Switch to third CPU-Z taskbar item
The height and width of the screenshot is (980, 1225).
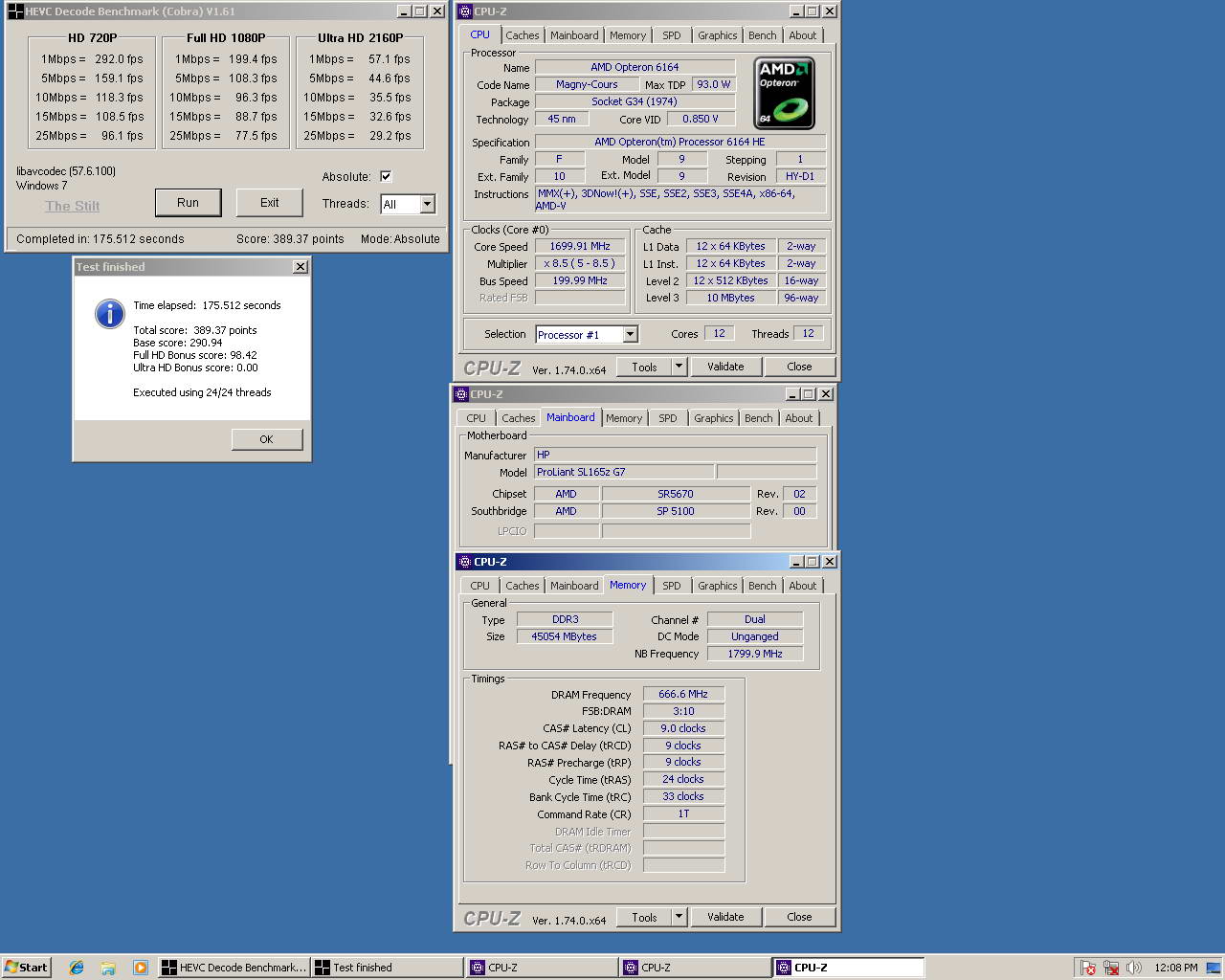[849, 968]
